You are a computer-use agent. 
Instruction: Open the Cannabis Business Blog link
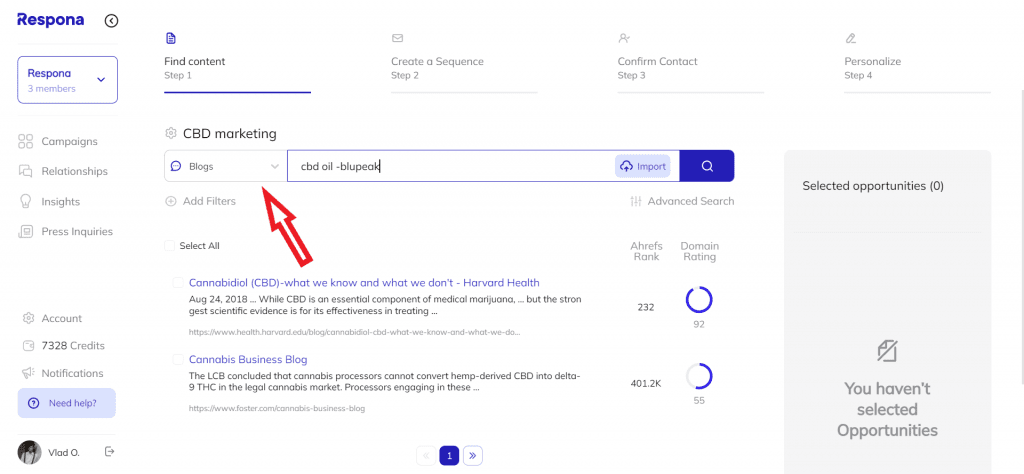click(248, 359)
